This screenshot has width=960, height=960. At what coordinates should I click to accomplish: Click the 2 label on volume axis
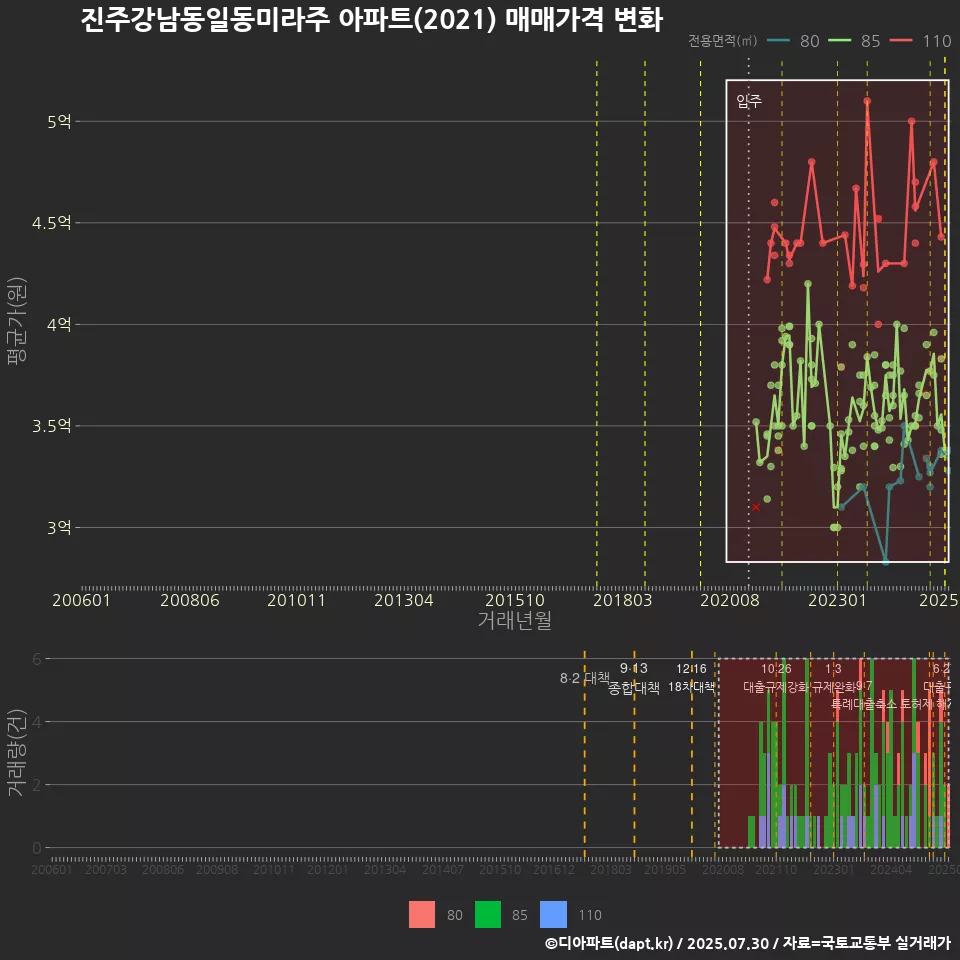37,785
